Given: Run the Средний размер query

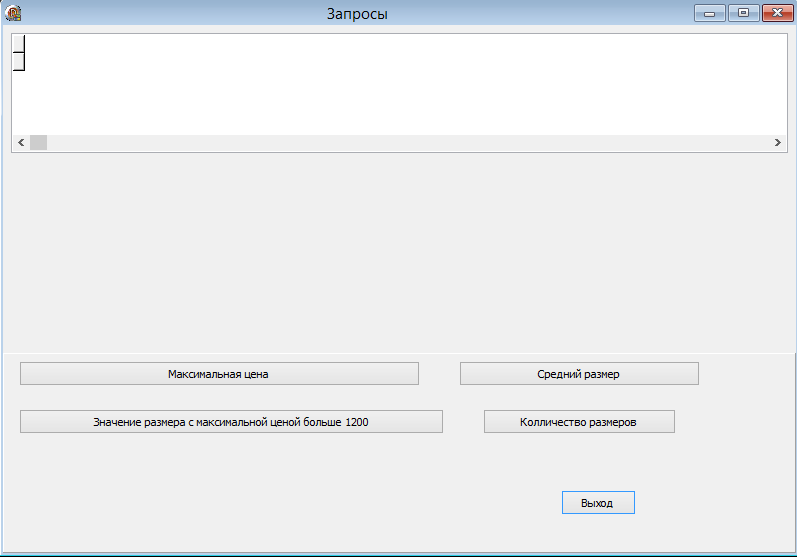Looking at the screenshot, I should (579, 374).
